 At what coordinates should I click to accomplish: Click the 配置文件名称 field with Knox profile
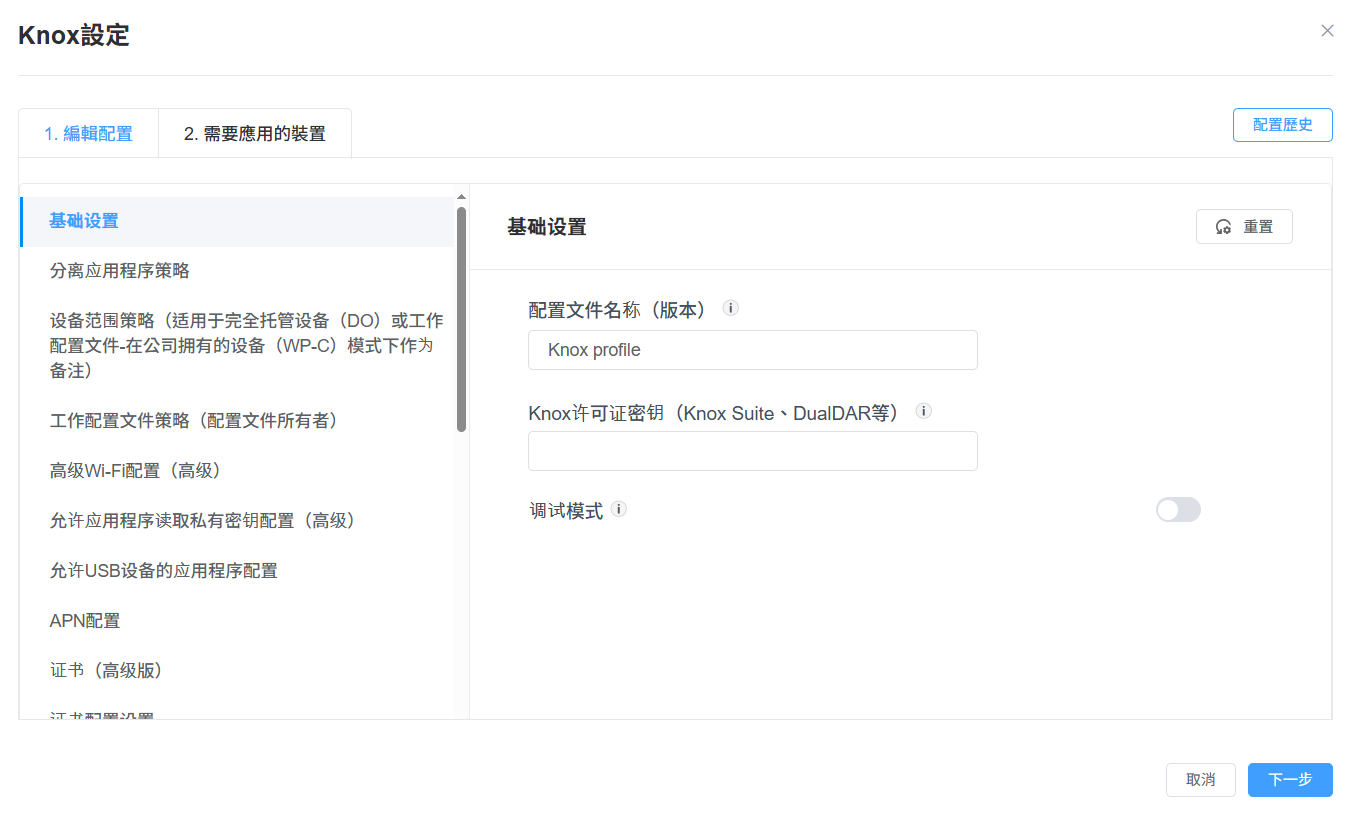point(753,350)
